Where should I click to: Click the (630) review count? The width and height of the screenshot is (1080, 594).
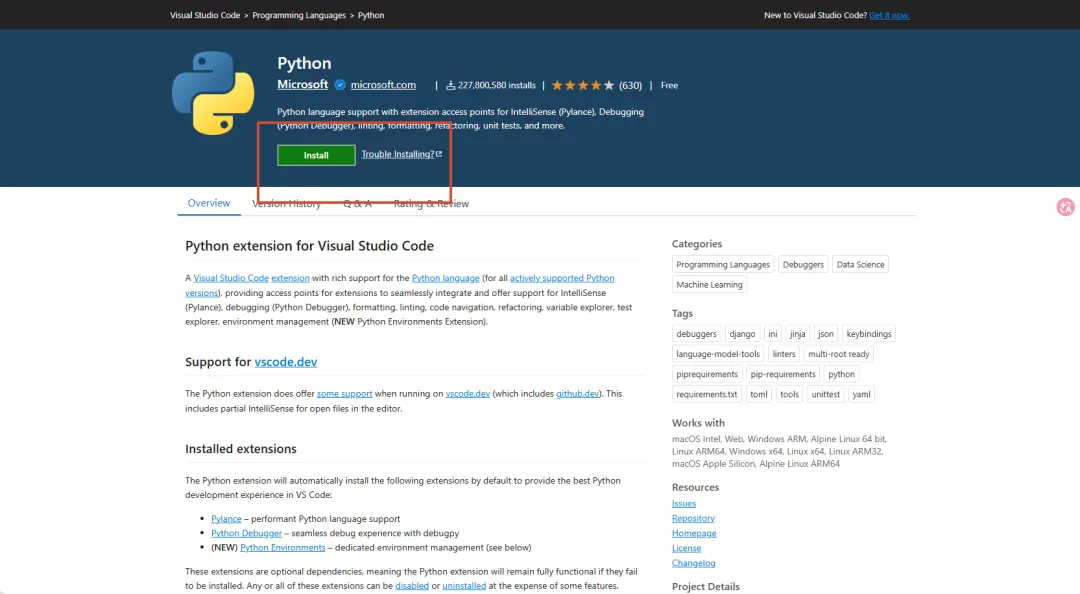click(x=630, y=85)
